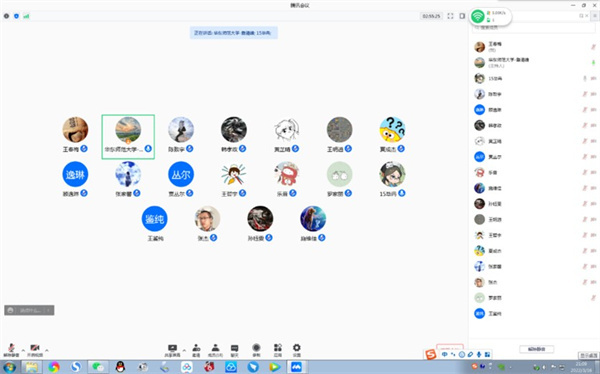Viewport: 600px width, 374px height.
Task: Open the Invite participants icon
Action: [x=196, y=350]
